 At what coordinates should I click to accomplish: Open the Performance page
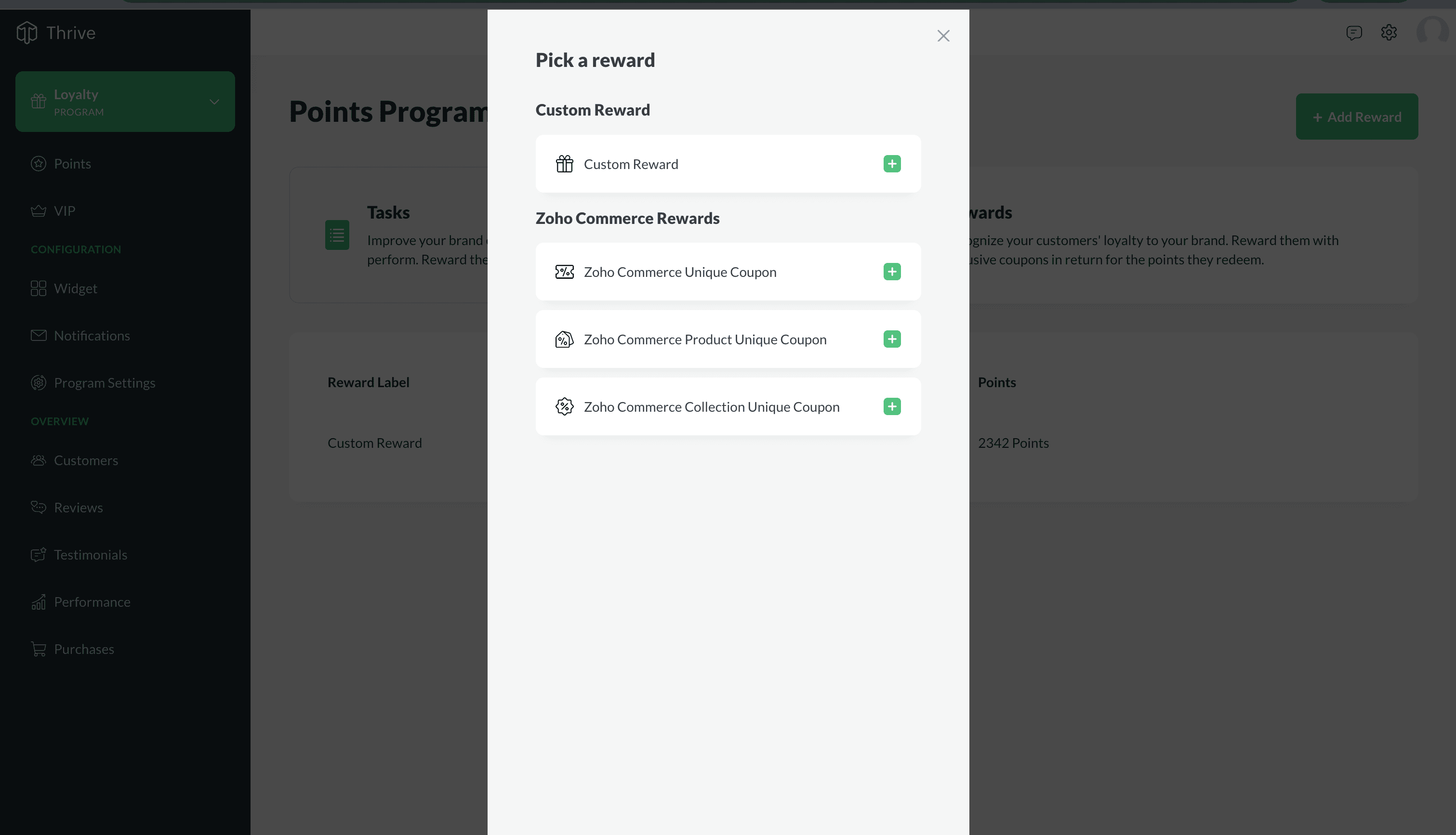pos(92,602)
